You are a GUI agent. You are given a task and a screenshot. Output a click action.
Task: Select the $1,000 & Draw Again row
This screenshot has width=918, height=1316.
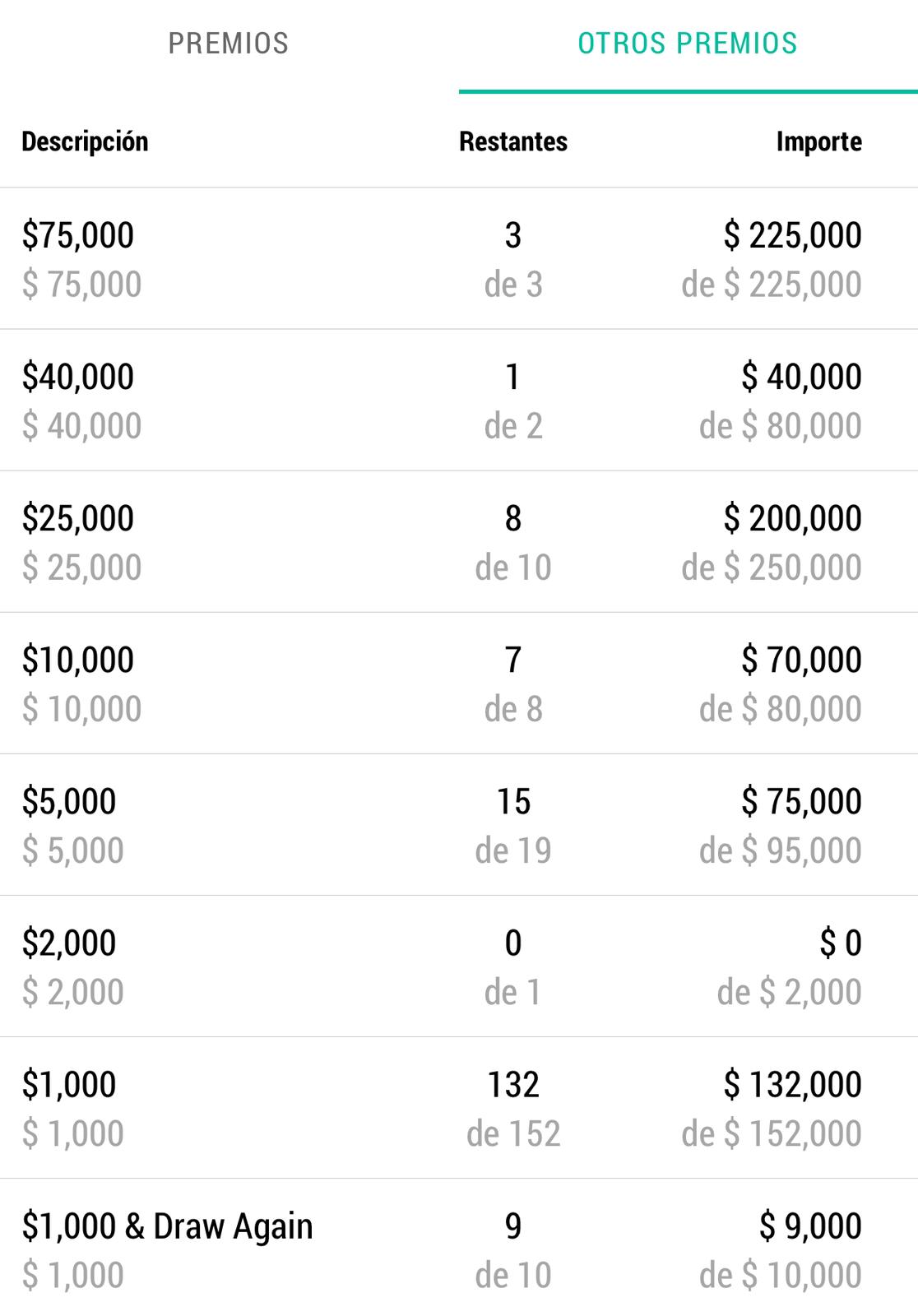click(x=459, y=1248)
